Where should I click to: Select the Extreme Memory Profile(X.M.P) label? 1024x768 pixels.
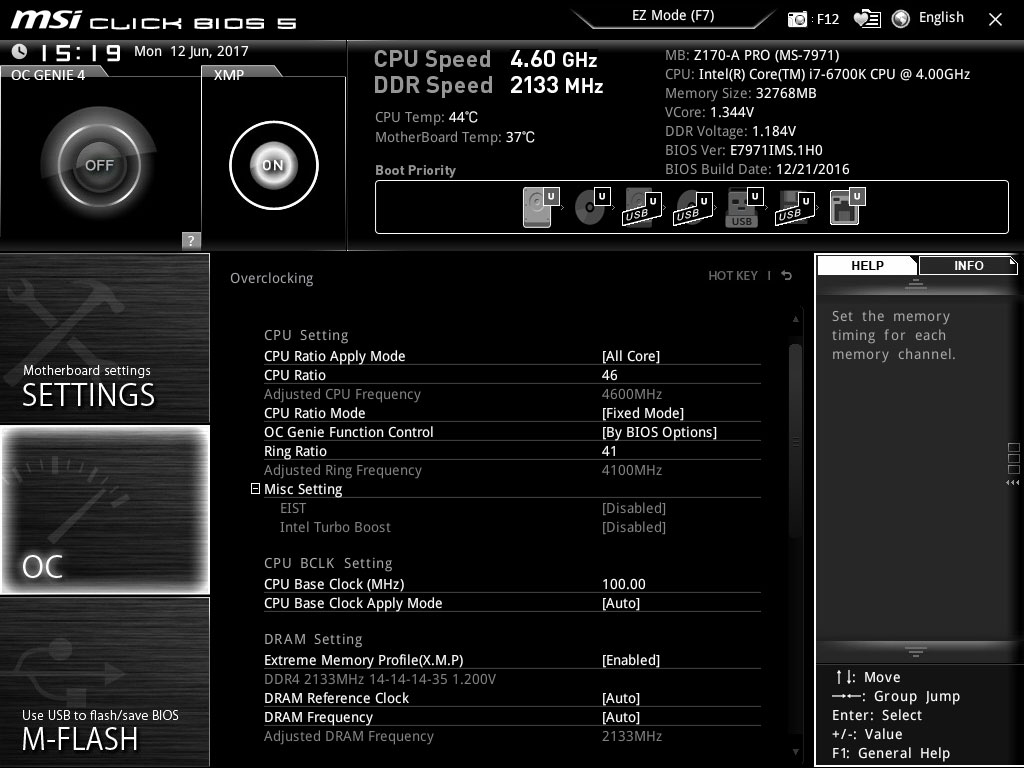pyautogui.click(x=363, y=660)
